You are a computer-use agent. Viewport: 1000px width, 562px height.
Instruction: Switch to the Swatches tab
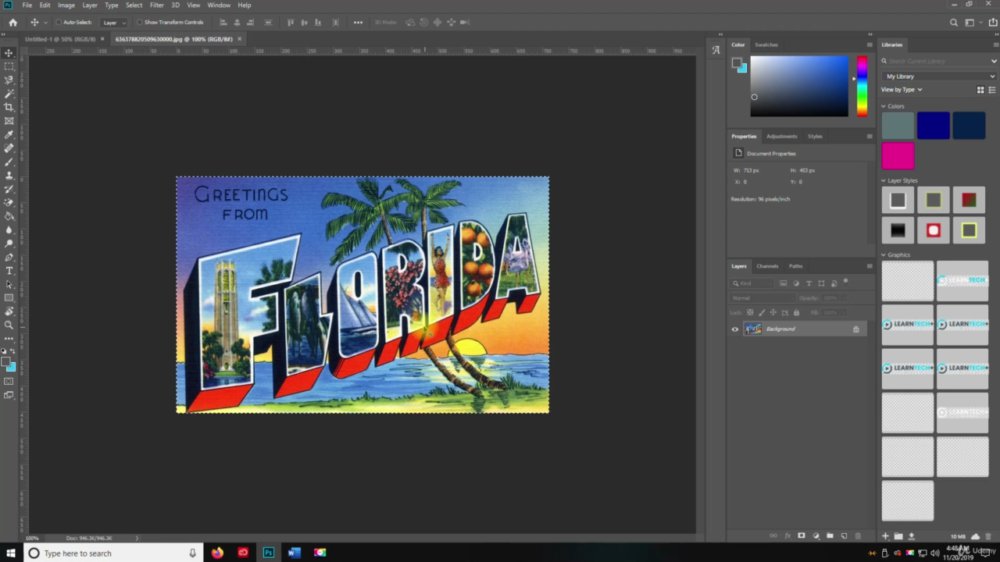click(x=766, y=45)
